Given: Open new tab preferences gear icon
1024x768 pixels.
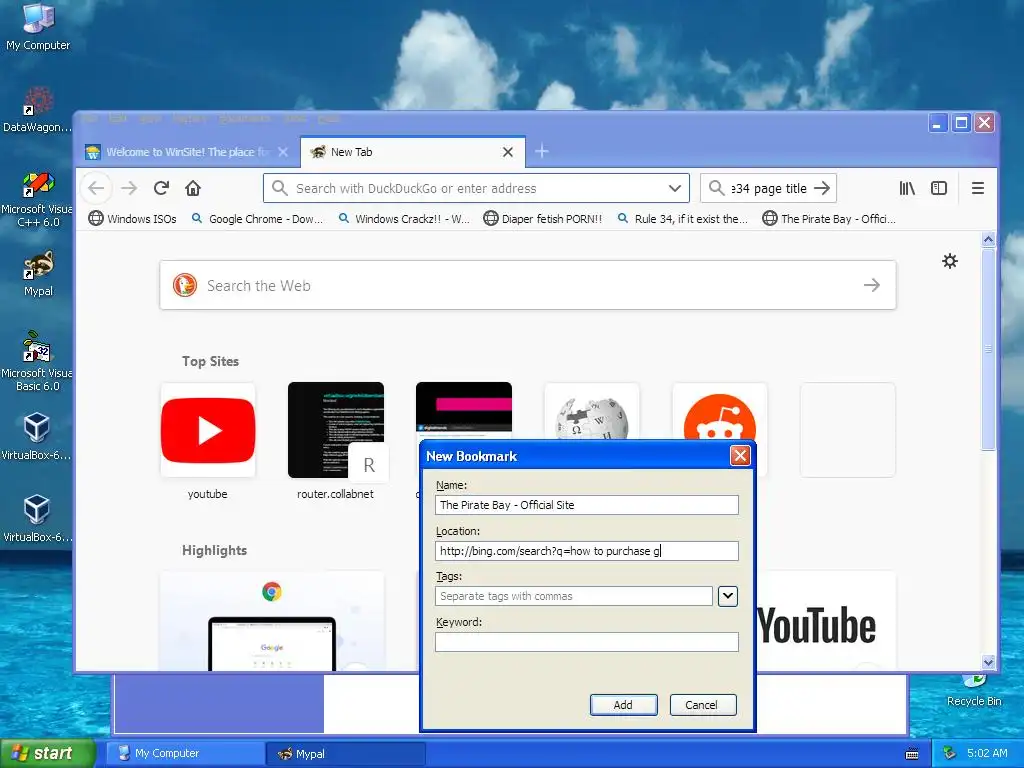Looking at the screenshot, I should coord(950,261).
